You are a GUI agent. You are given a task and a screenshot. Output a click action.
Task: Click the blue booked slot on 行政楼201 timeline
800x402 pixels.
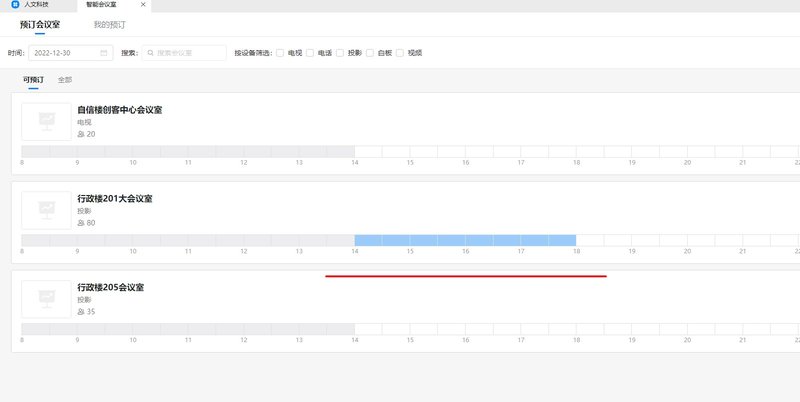tap(464, 240)
